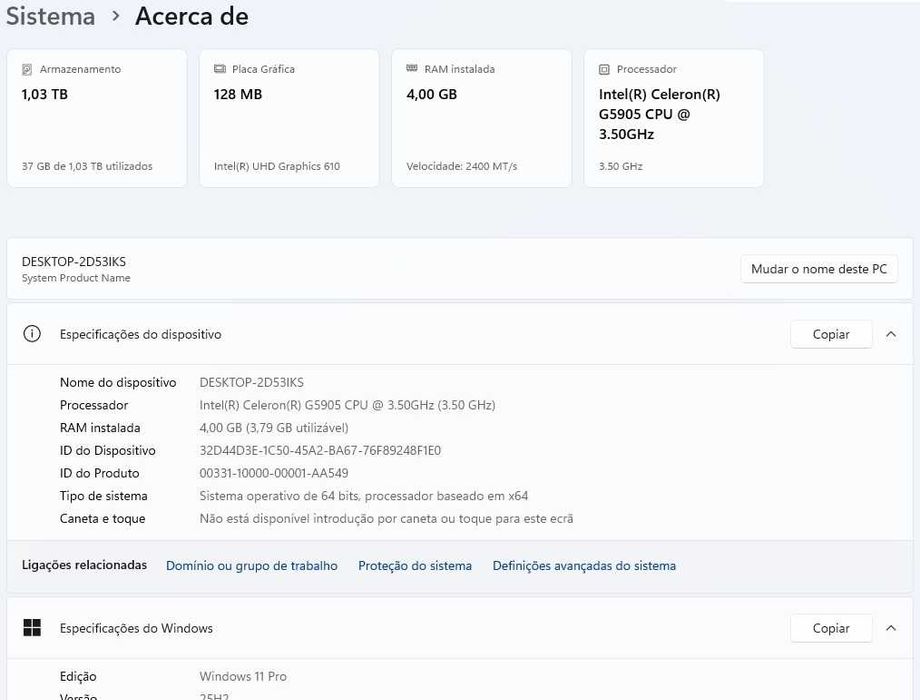Click the graphics card icon

tap(219, 69)
